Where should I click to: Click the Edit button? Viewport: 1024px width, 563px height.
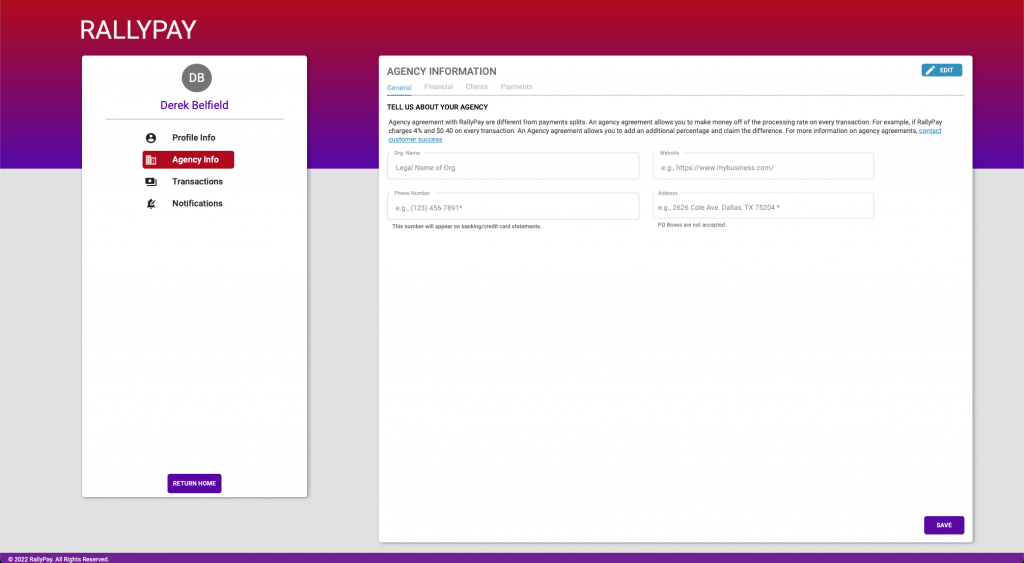[942, 70]
